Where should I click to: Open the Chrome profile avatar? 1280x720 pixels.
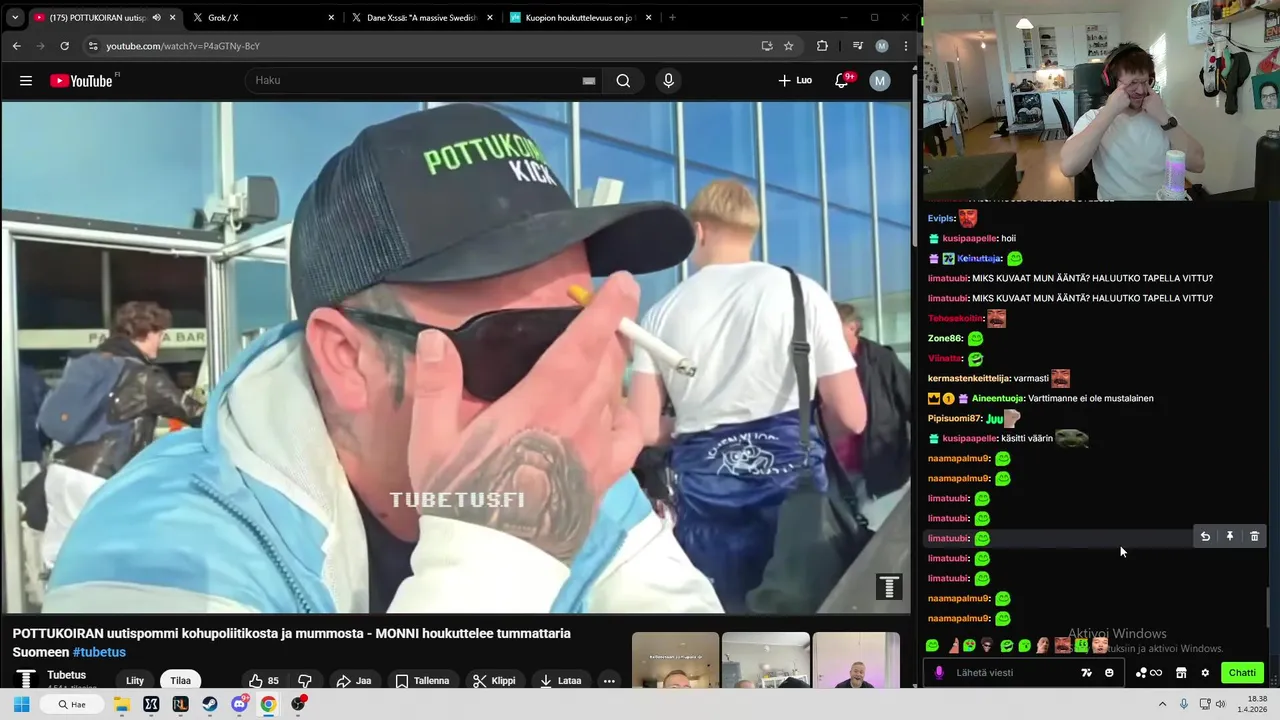point(882,46)
